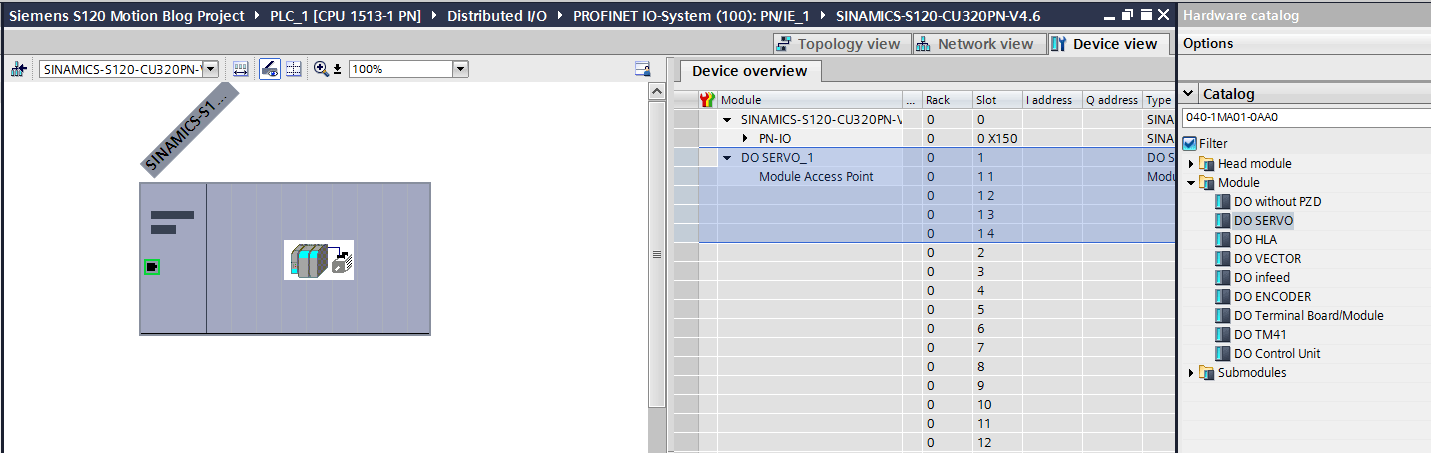1431x453 pixels.
Task: Collapse the DO SERVO_1 row
Action: pos(727,157)
